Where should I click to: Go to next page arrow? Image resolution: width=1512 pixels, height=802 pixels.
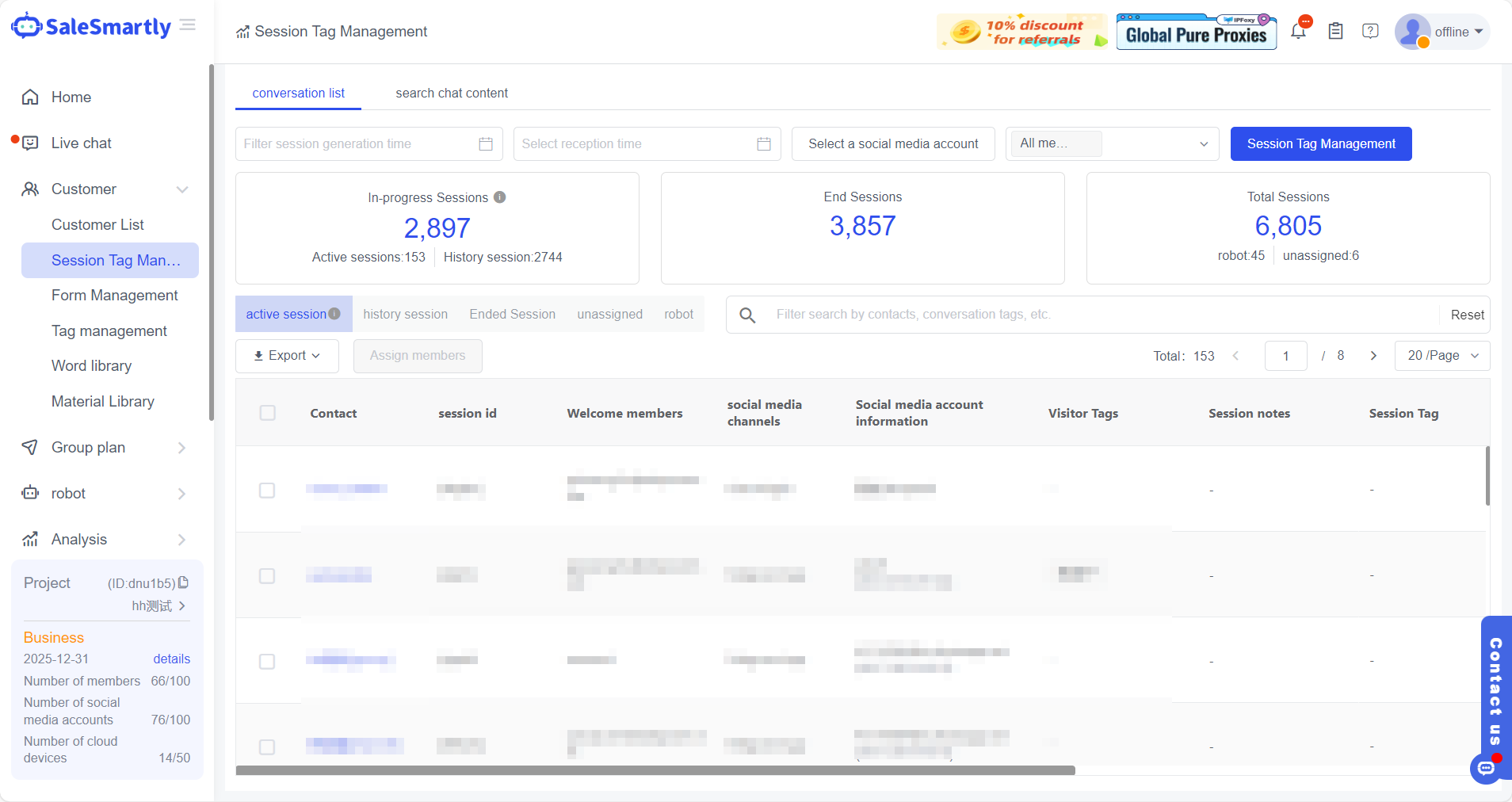click(1373, 356)
